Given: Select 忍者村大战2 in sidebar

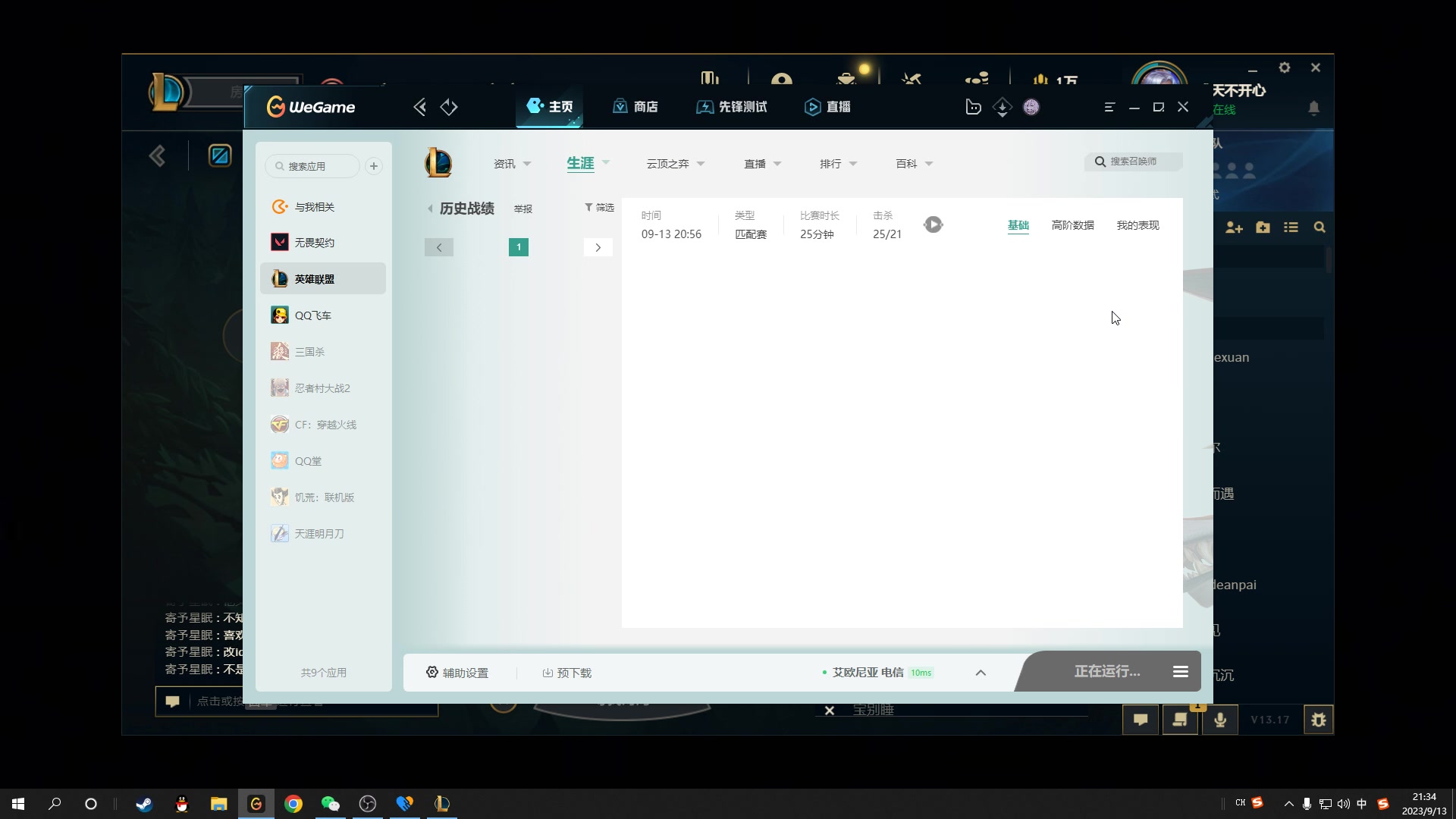Looking at the screenshot, I should pos(323,388).
